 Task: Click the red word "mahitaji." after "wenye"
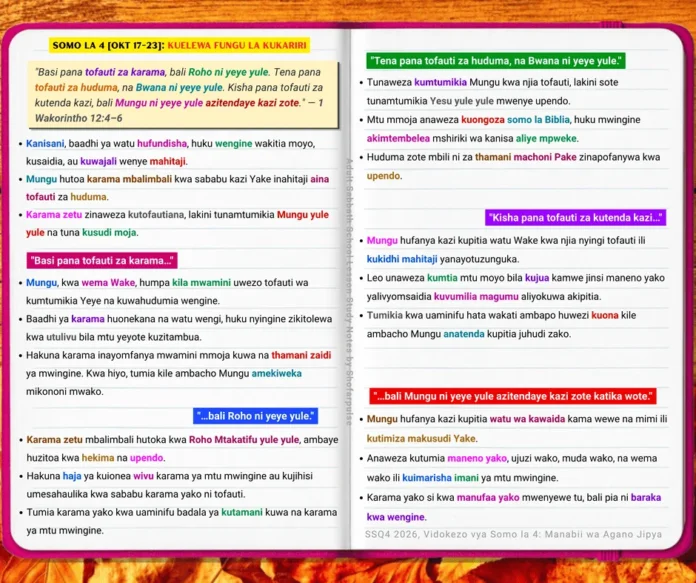pyautogui.click(x=169, y=161)
